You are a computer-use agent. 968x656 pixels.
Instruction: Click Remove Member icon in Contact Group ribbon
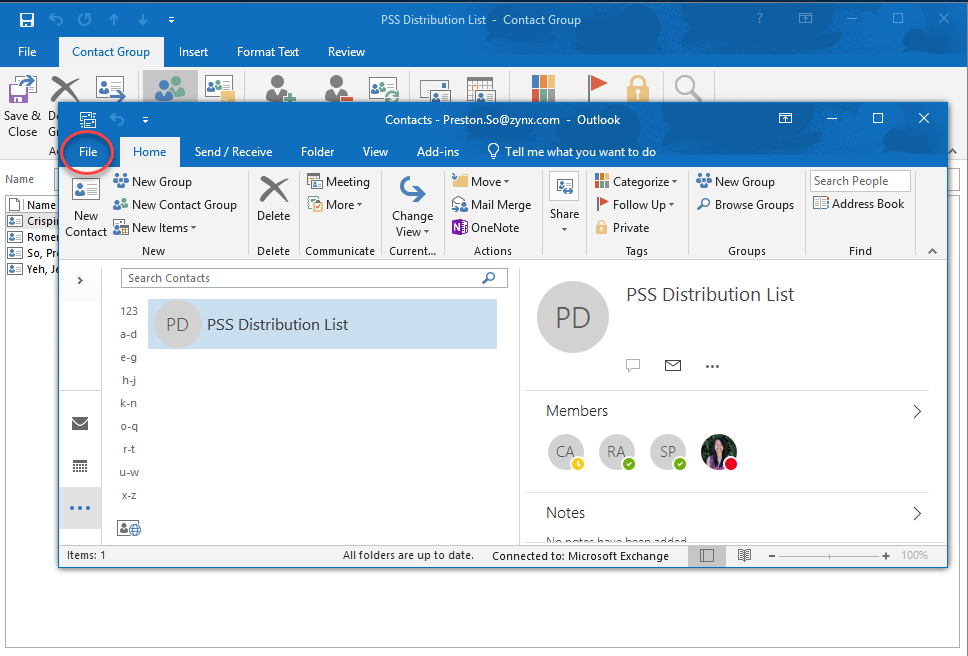pyautogui.click(x=337, y=88)
